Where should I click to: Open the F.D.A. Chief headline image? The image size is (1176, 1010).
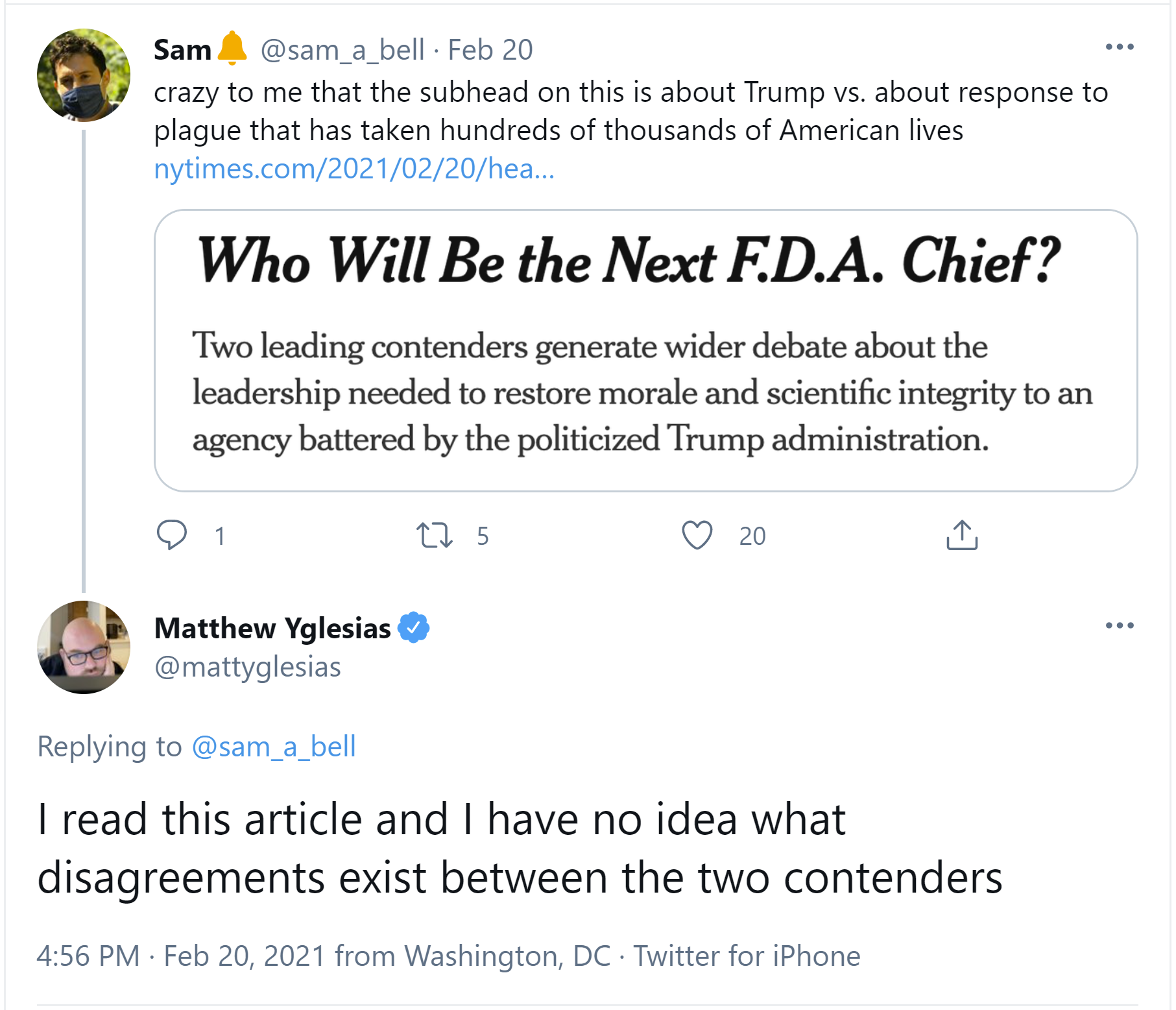(645, 350)
